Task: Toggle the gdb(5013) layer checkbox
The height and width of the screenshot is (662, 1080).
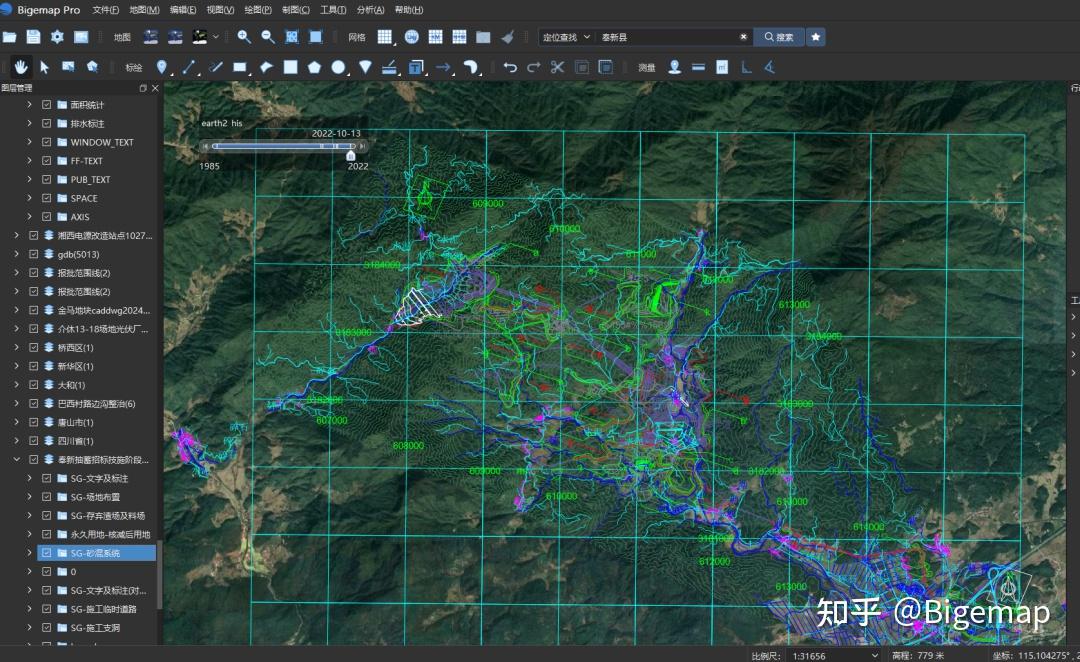Action: [33, 254]
